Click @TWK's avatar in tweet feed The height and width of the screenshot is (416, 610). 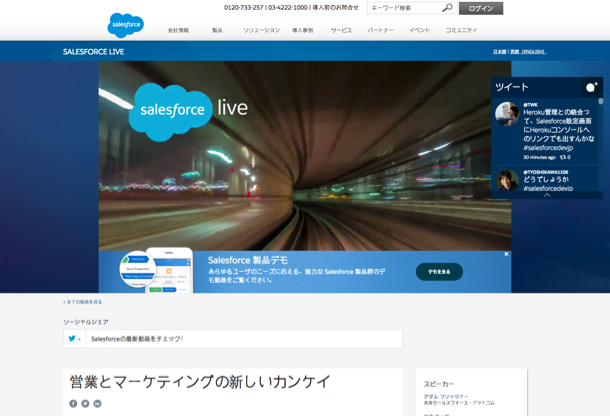pos(507,113)
